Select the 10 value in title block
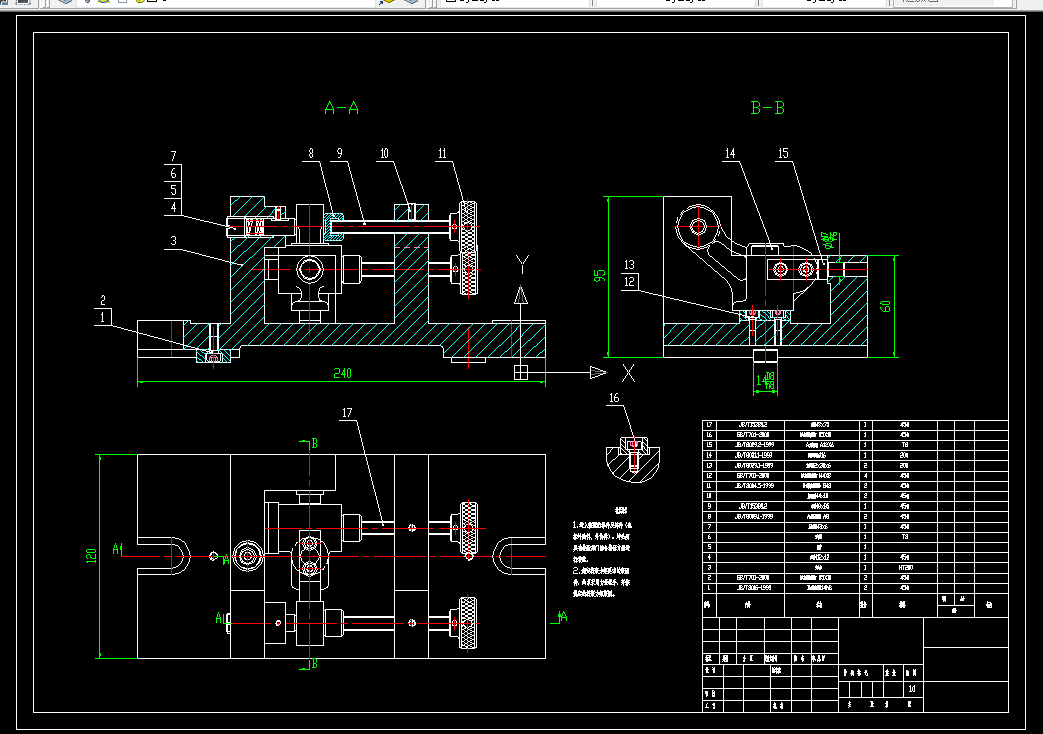1043x734 pixels. (911, 689)
